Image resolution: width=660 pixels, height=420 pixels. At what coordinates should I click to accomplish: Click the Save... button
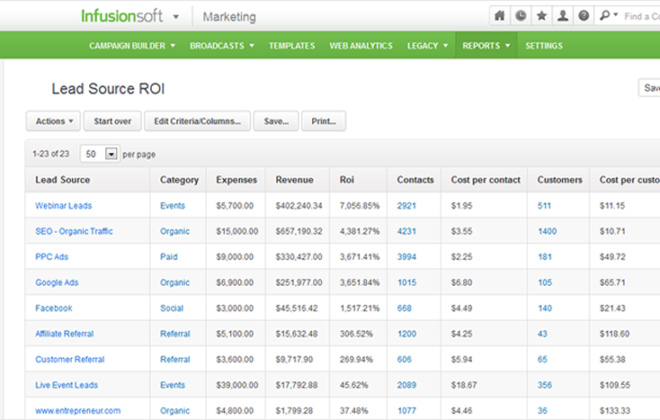click(276, 121)
